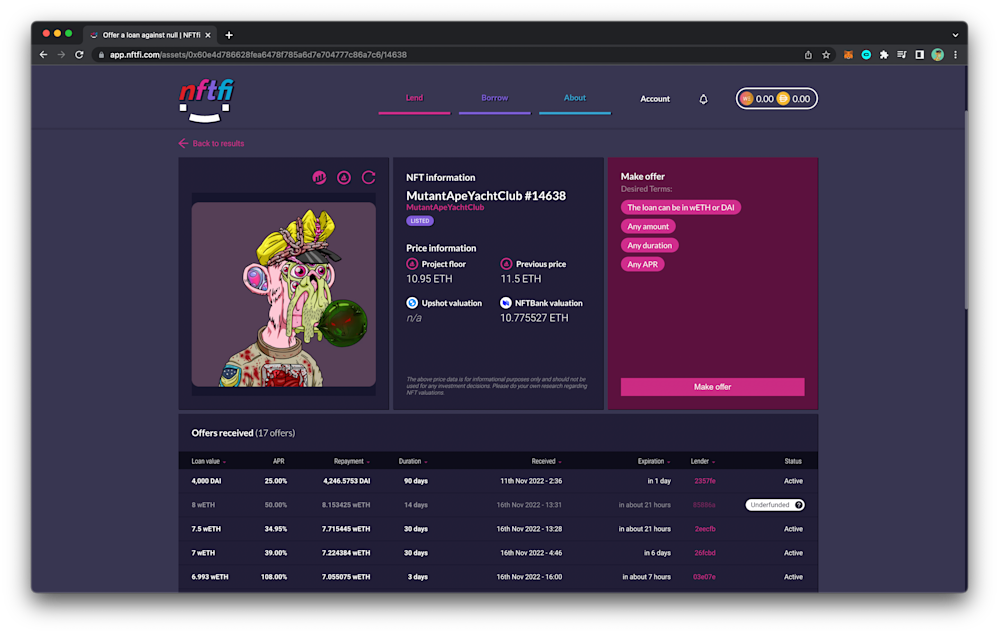
Task: Open the Account menu
Action: 655,99
